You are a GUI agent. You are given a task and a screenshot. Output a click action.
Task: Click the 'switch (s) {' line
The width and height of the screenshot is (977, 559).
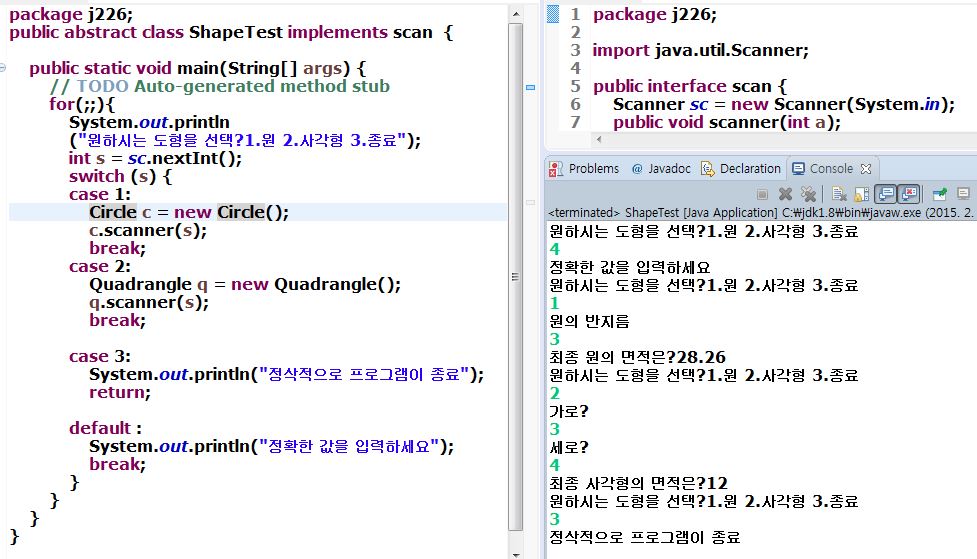[x=120, y=176]
